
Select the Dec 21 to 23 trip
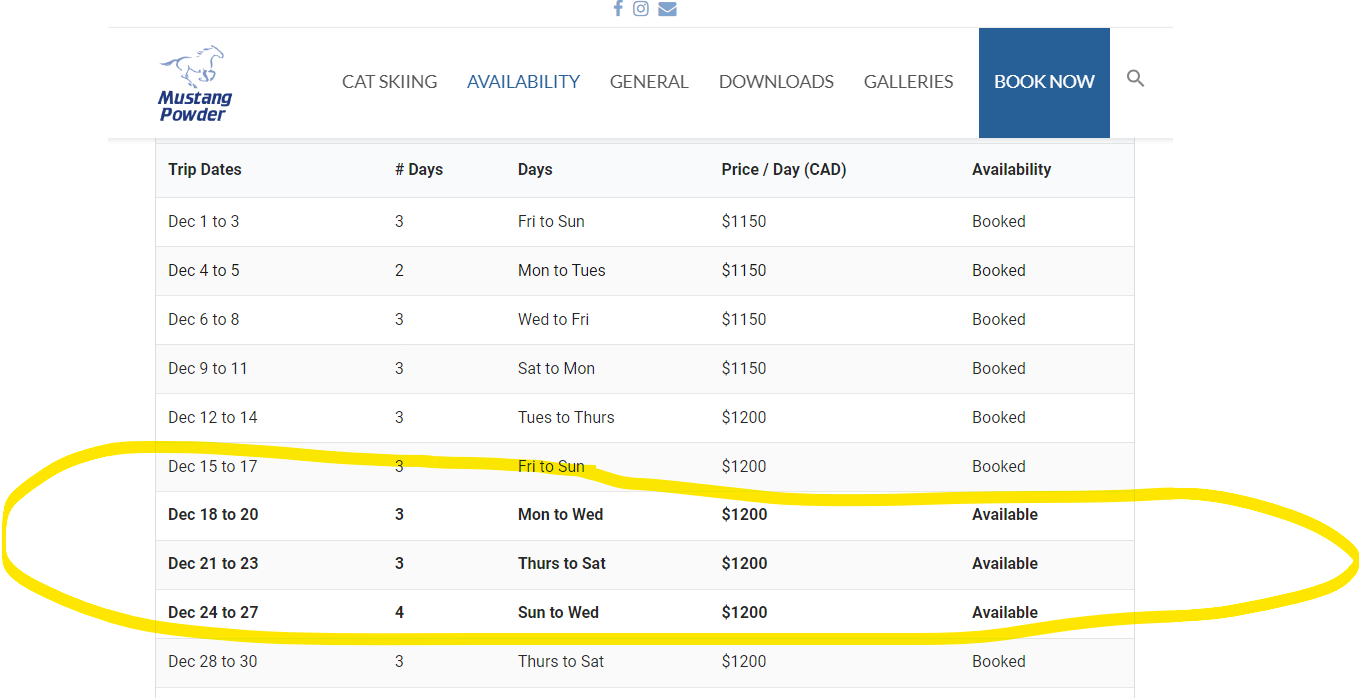pyautogui.click(x=213, y=564)
